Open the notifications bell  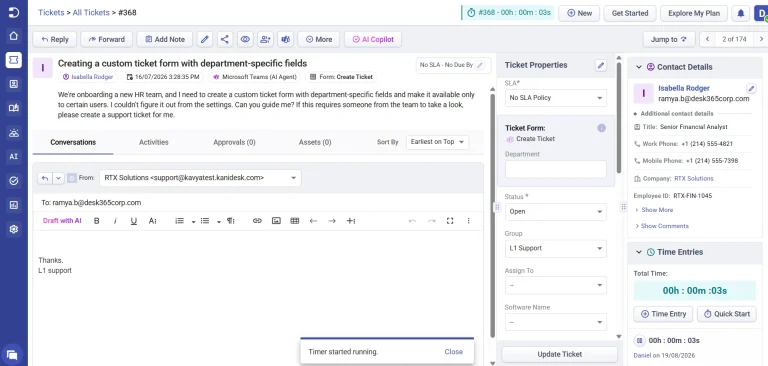point(740,14)
